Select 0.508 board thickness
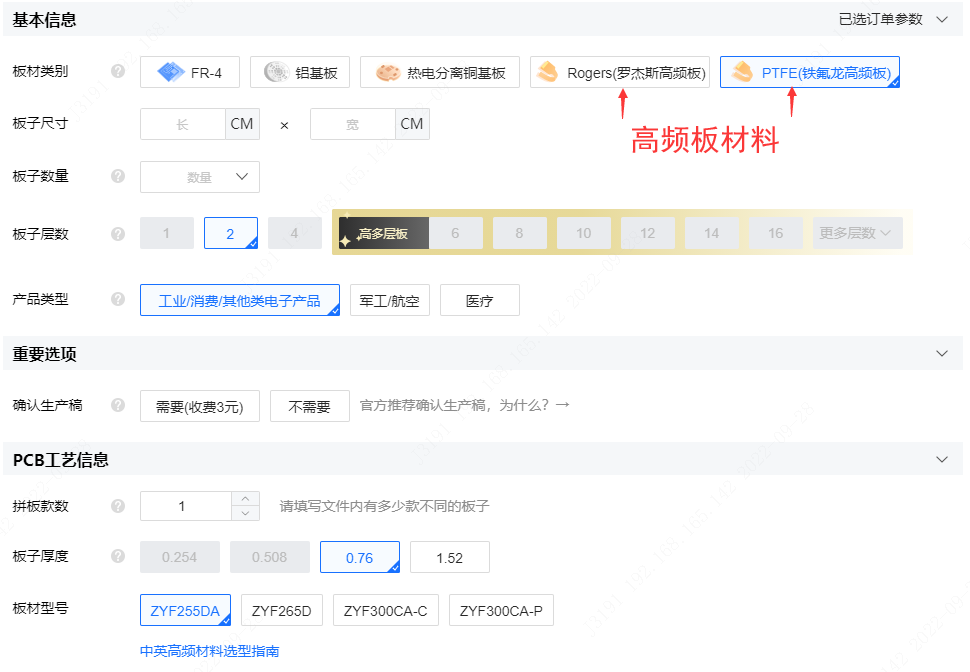 coord(270,557)
